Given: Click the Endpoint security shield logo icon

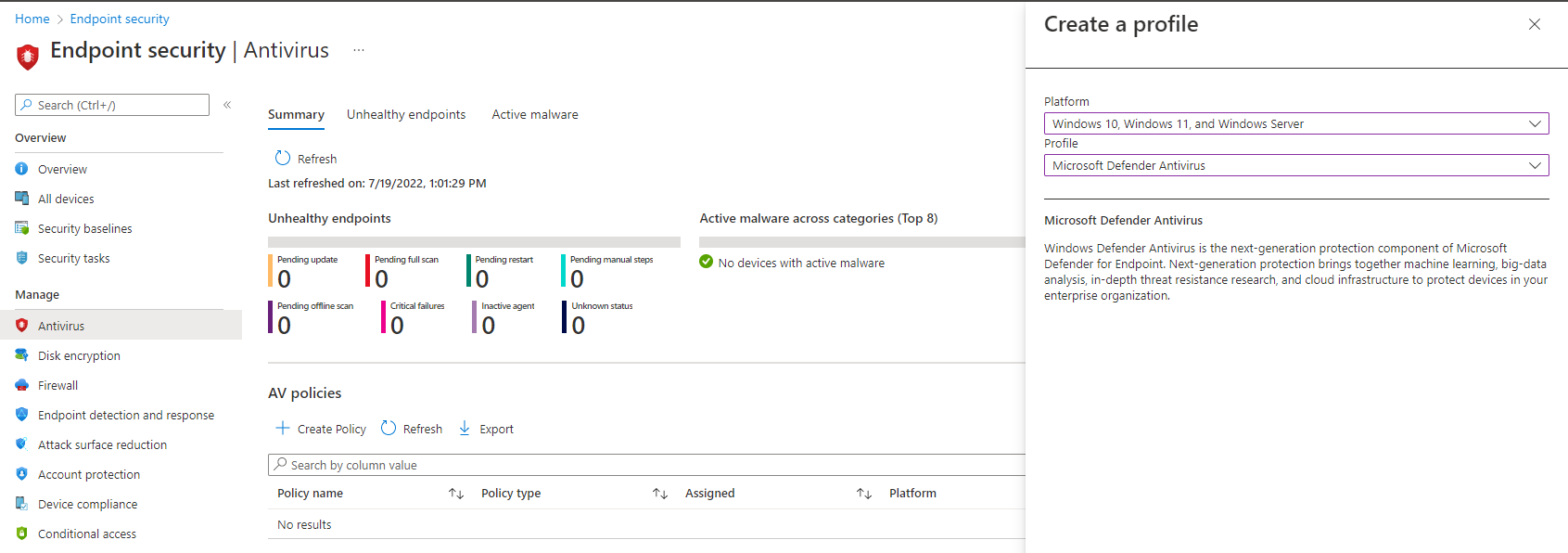Looking at the screenshot, I should click(28, 57).
